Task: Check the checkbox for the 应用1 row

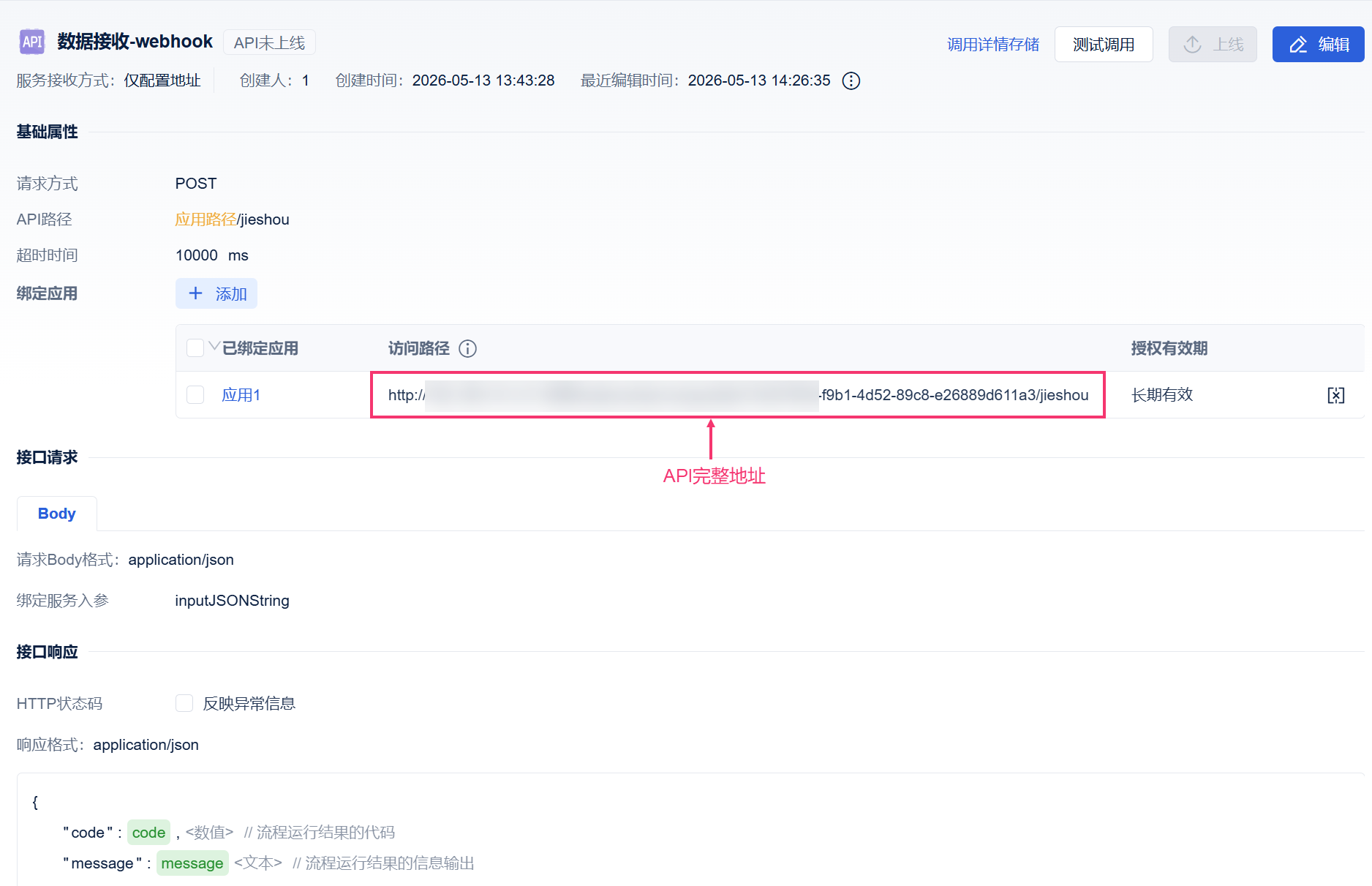Action: [x=195, y=395]
